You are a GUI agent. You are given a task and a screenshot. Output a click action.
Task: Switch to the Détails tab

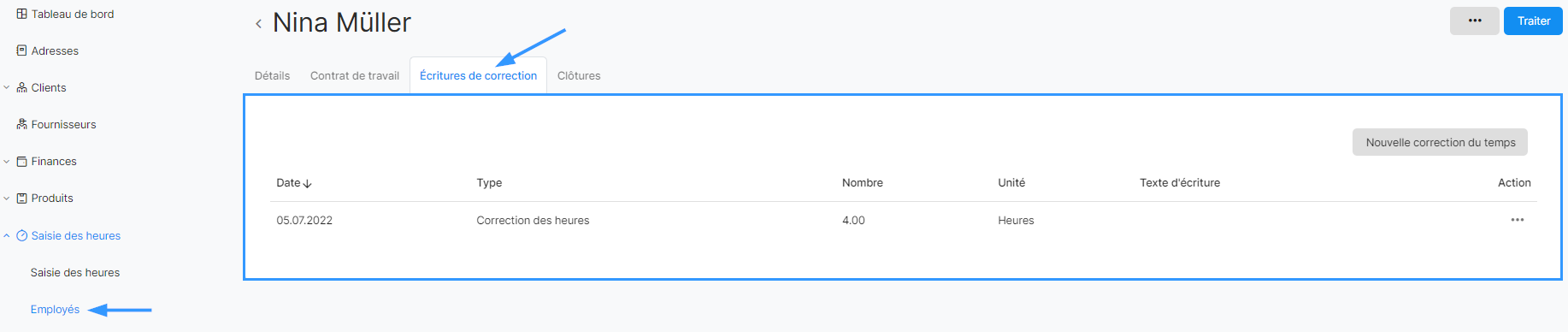272,75
